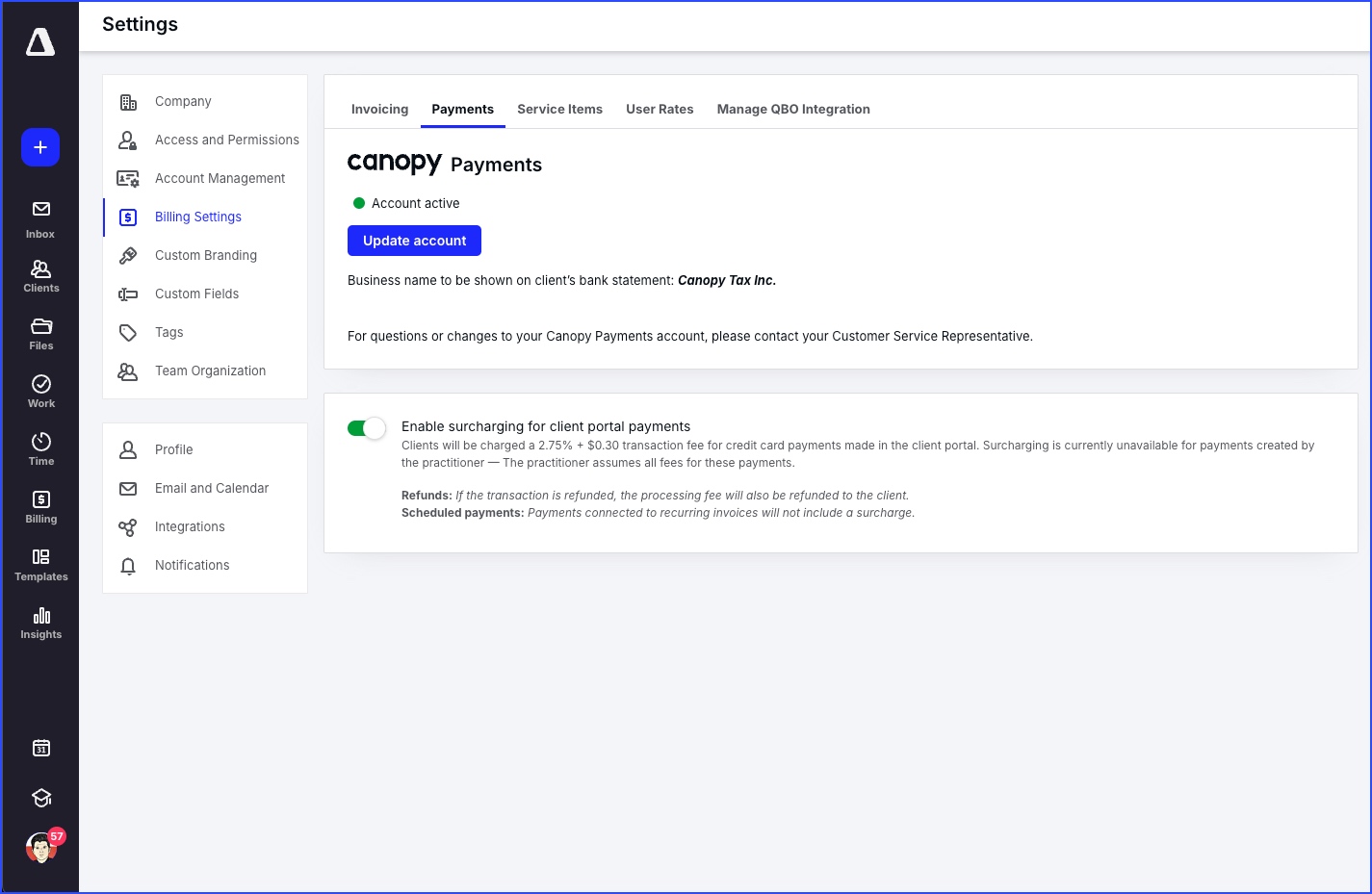
Task: Click the Company building icon
Action: tap(128, 102)
